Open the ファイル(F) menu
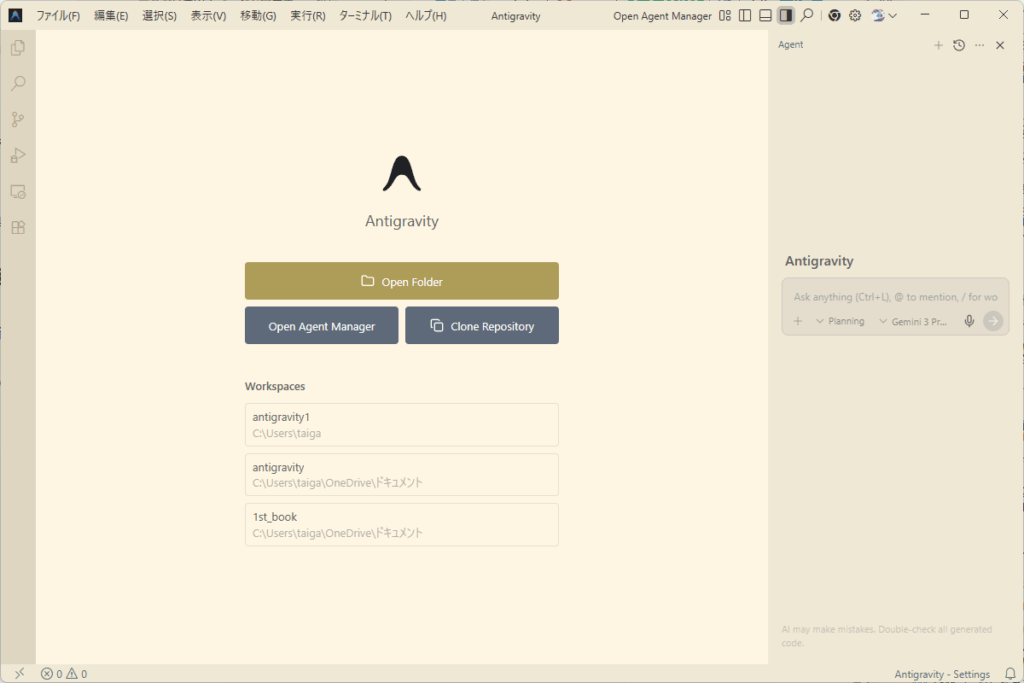Screen dimensions: 1024x683 point(58,16)
